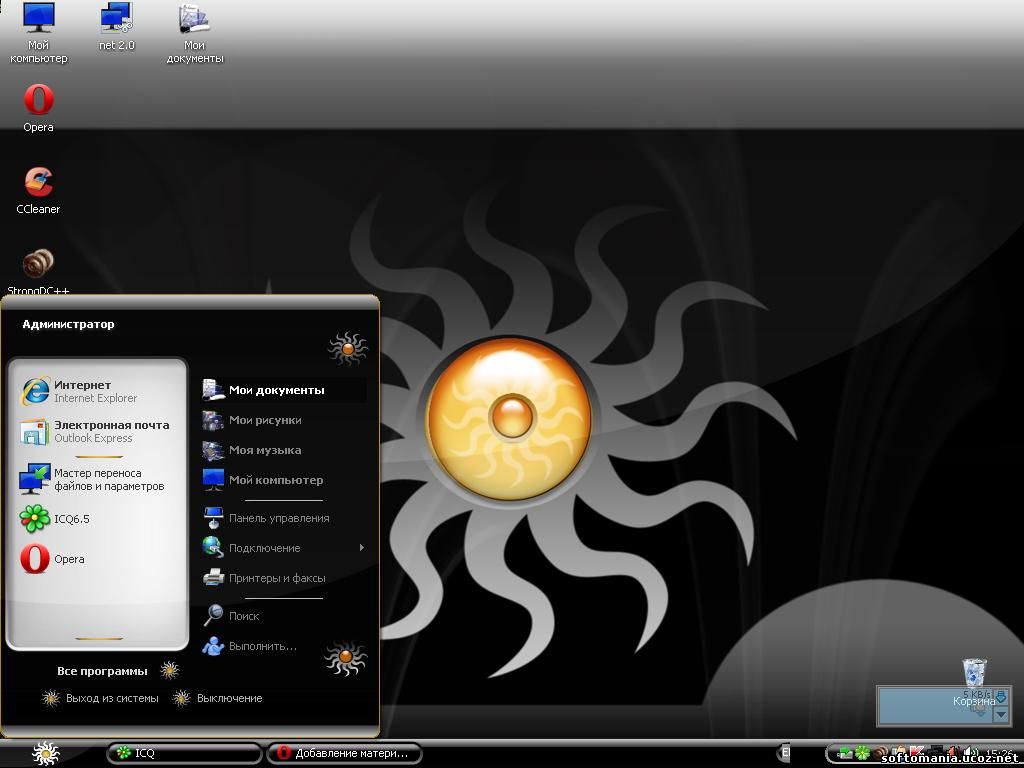Screen dimensions: 1024x768
Task: Click the Выключение shutdown button
Action: pos(217,698)
